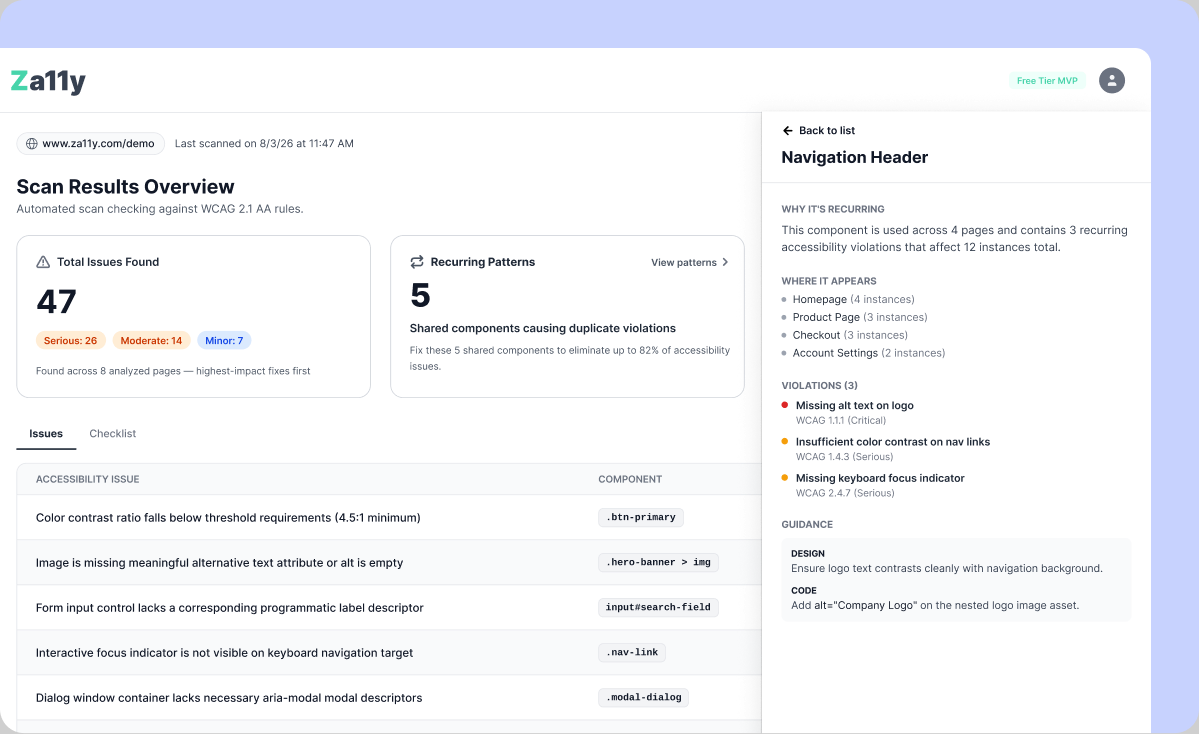Select the Form input control label issue row
Viewport: 1199px width, 734px height.
pyautogui.click(x=389, y=608)
